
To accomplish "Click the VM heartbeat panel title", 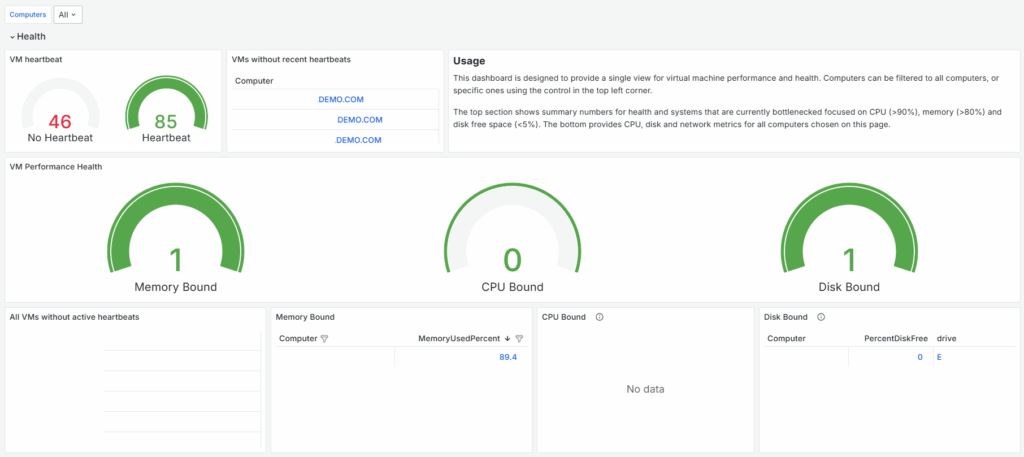I will point(36,59).
